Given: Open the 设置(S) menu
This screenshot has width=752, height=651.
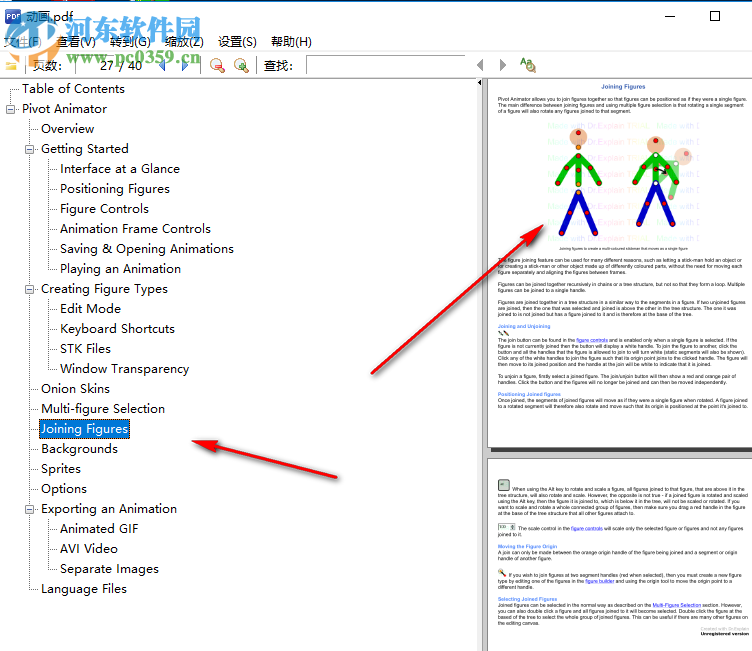Looking at the screenshot, I should pyautogui.click(x=237, y=42).
